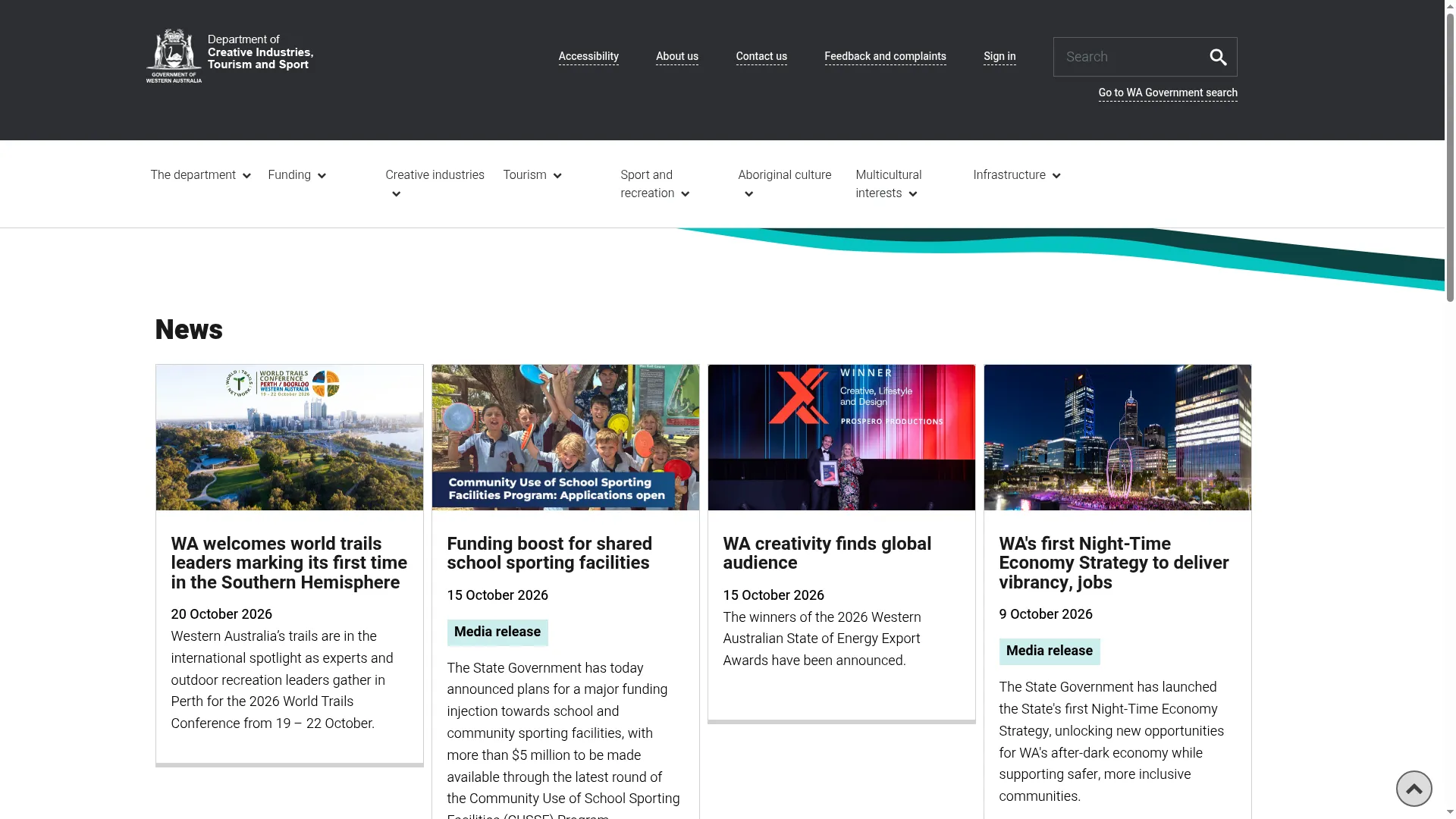Open the About us link

pos(677,57)
